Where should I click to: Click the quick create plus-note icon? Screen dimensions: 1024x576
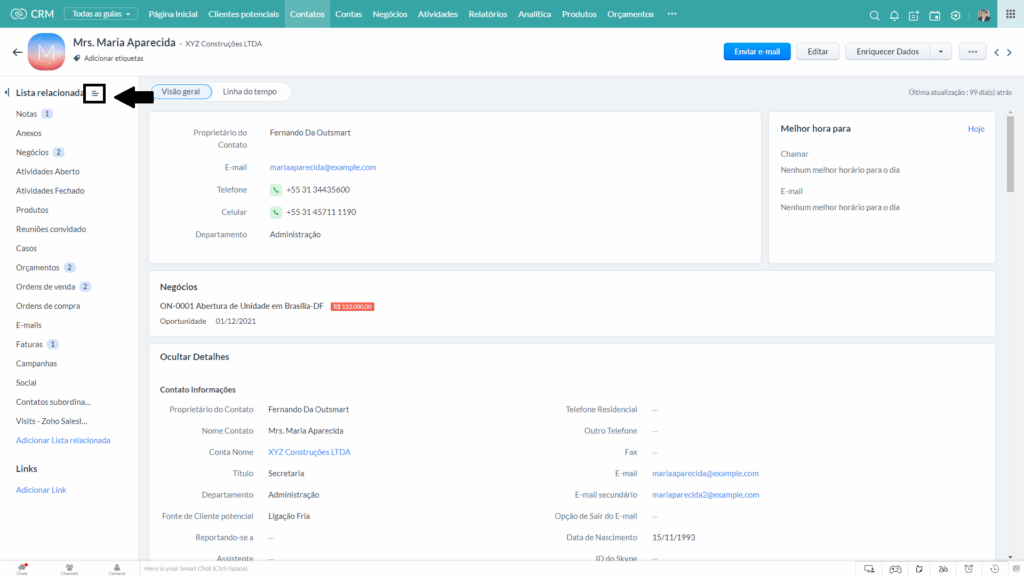[x=914, y=15]
